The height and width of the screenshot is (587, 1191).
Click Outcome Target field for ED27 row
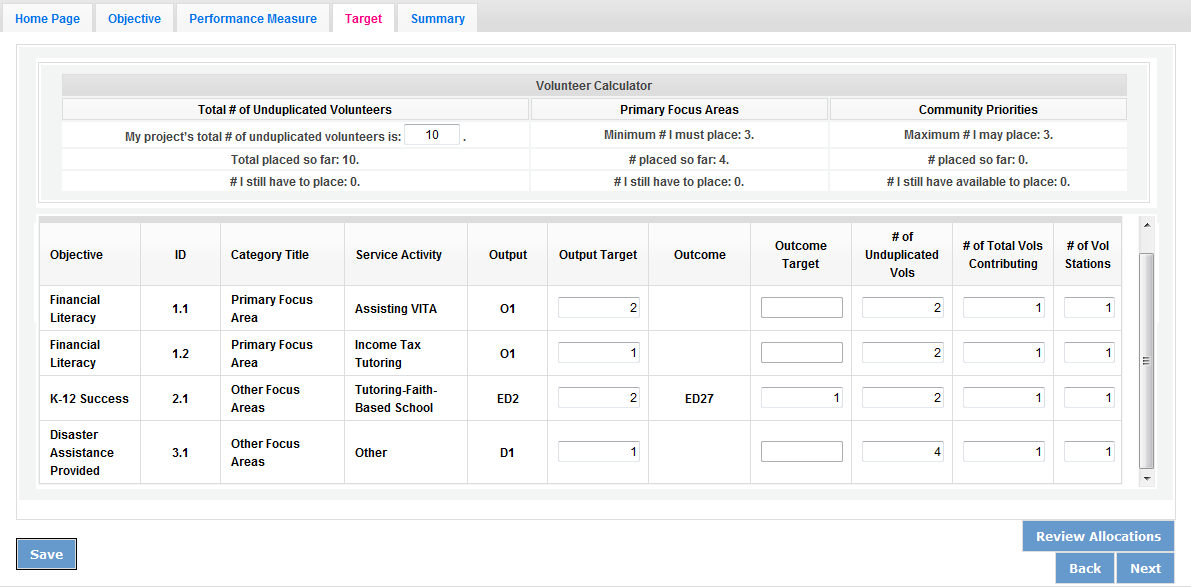[x=801, y=398]
